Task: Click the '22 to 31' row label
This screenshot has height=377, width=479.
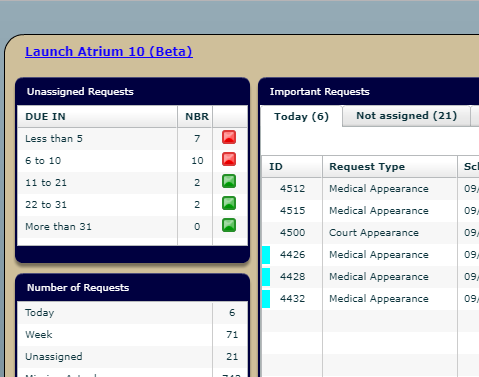Action: pos(46,205)
